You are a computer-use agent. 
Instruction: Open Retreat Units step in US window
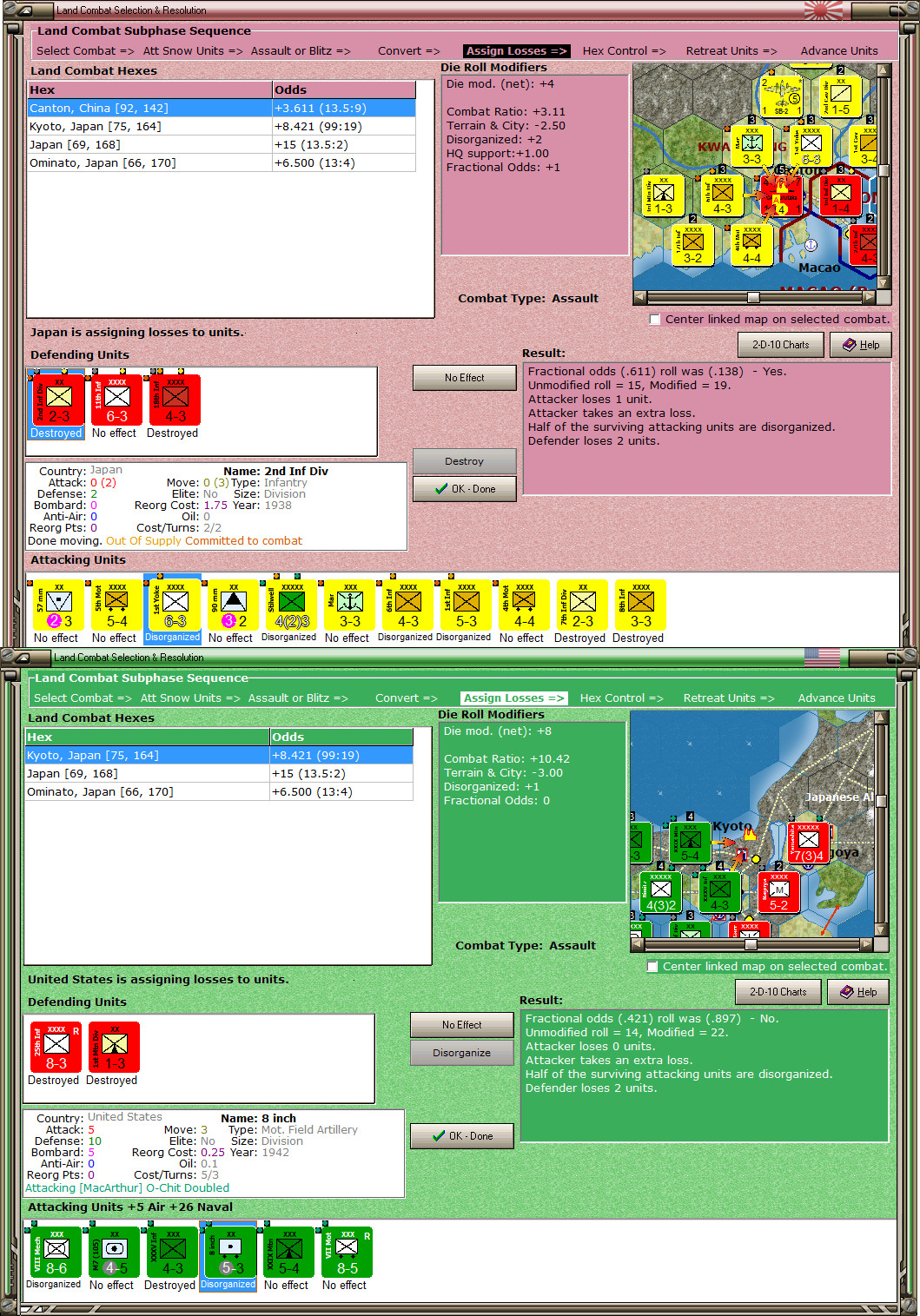(728, 698)
